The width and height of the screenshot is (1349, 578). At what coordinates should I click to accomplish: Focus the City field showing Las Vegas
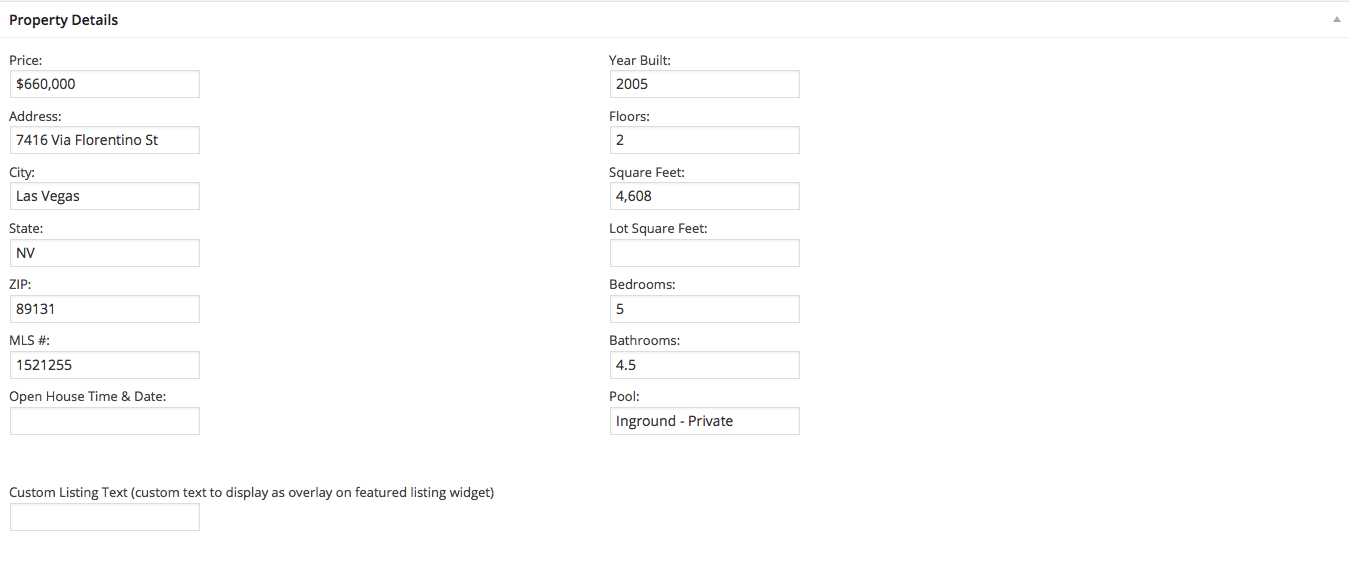point(105,196)
